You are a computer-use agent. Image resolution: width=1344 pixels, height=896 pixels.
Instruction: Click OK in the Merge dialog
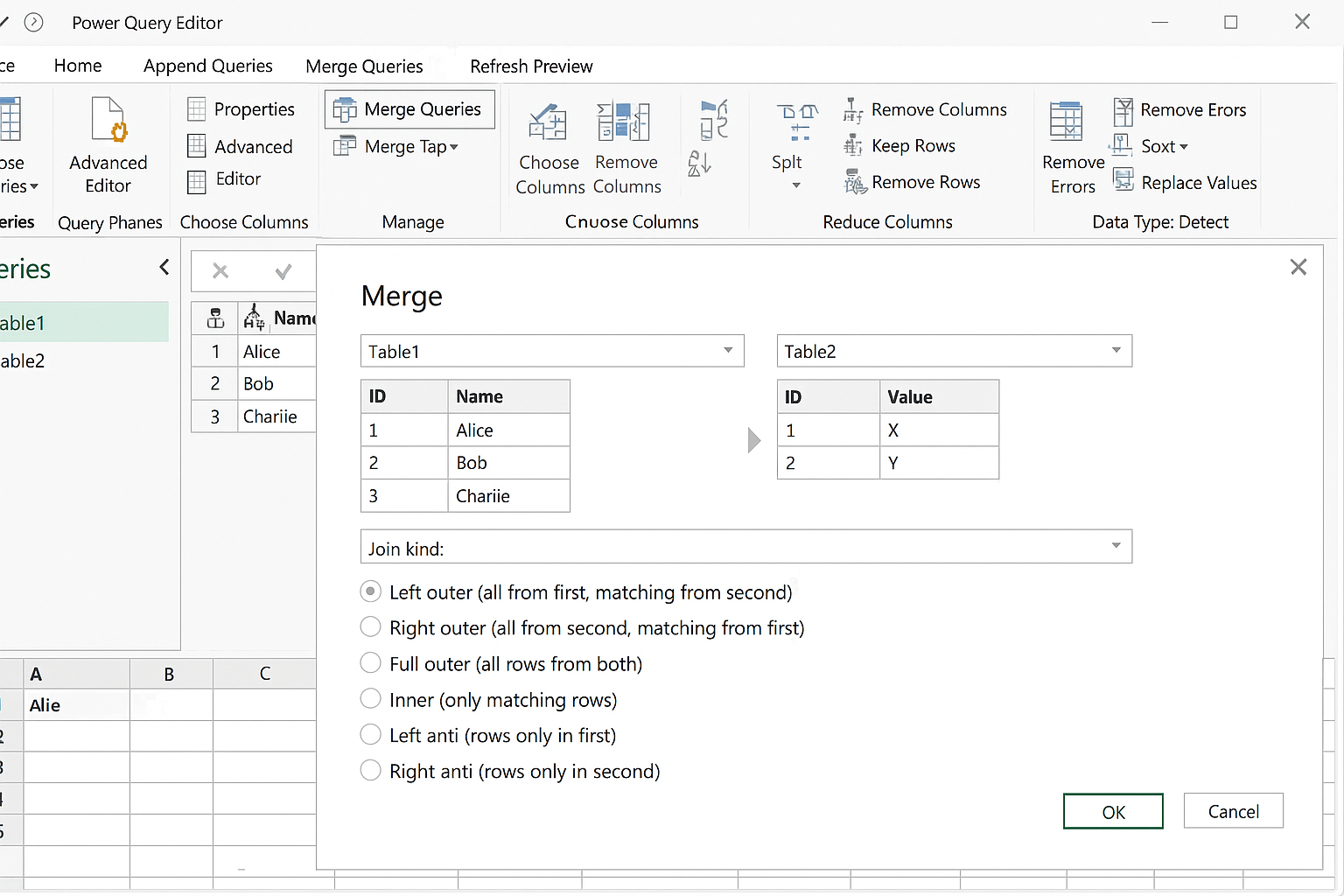click(x=1113, y=811)
